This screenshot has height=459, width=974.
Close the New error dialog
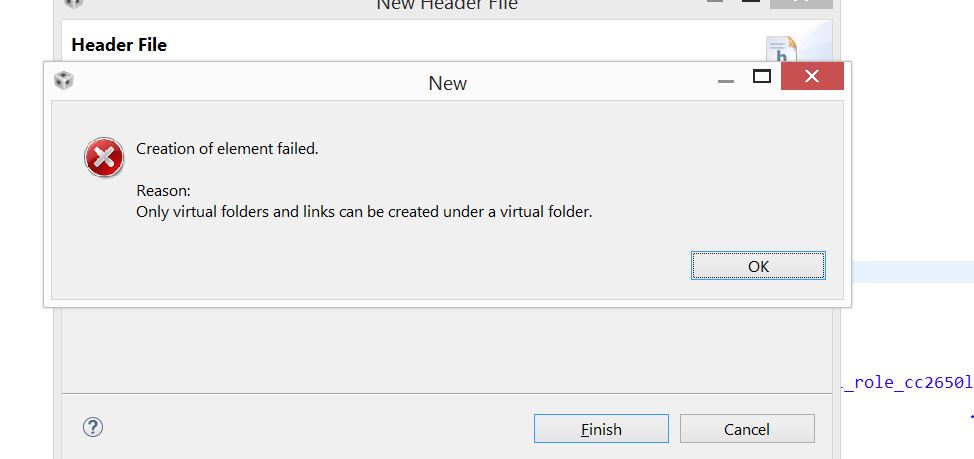[x=812, y=77]
